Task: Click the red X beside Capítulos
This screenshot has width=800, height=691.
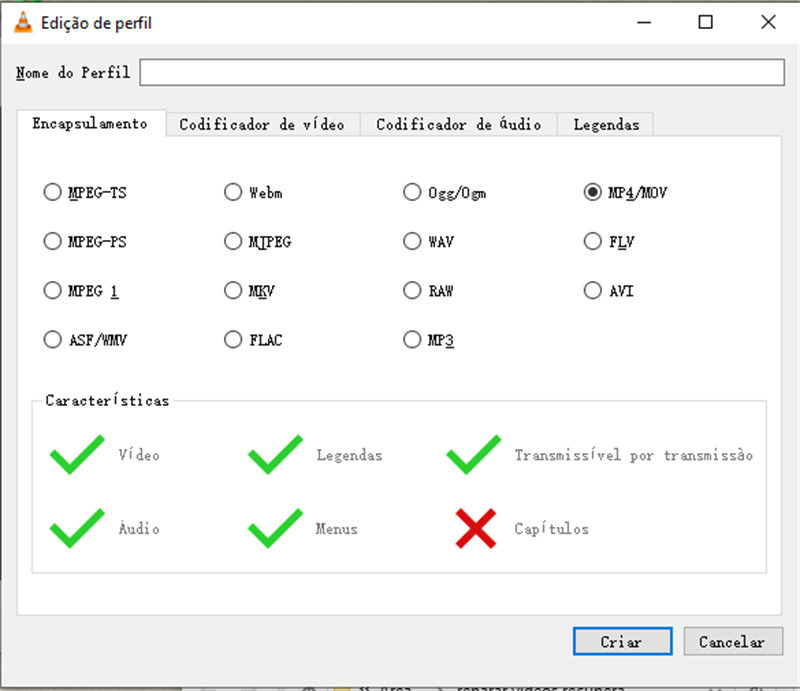Action: [475, 529]
